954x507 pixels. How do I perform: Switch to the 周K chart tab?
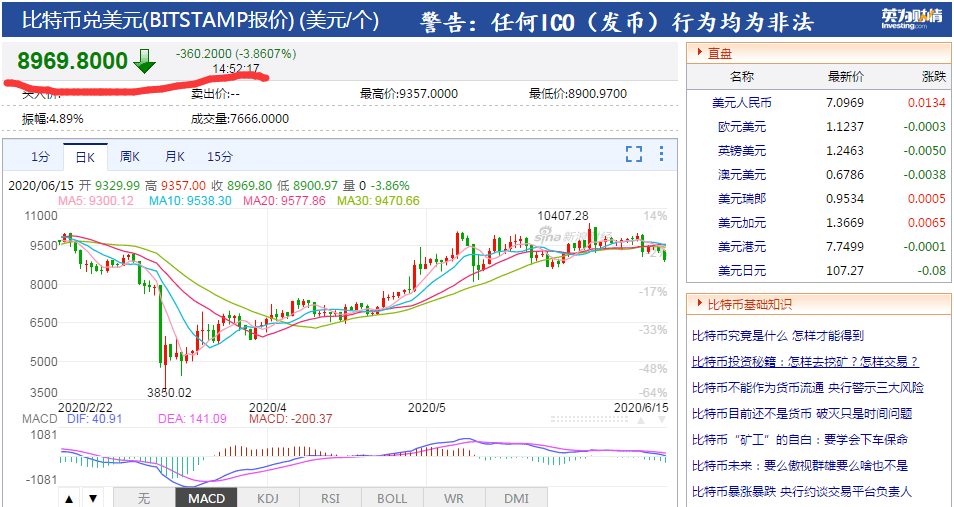pyautogui.click(x=130, y=156)
